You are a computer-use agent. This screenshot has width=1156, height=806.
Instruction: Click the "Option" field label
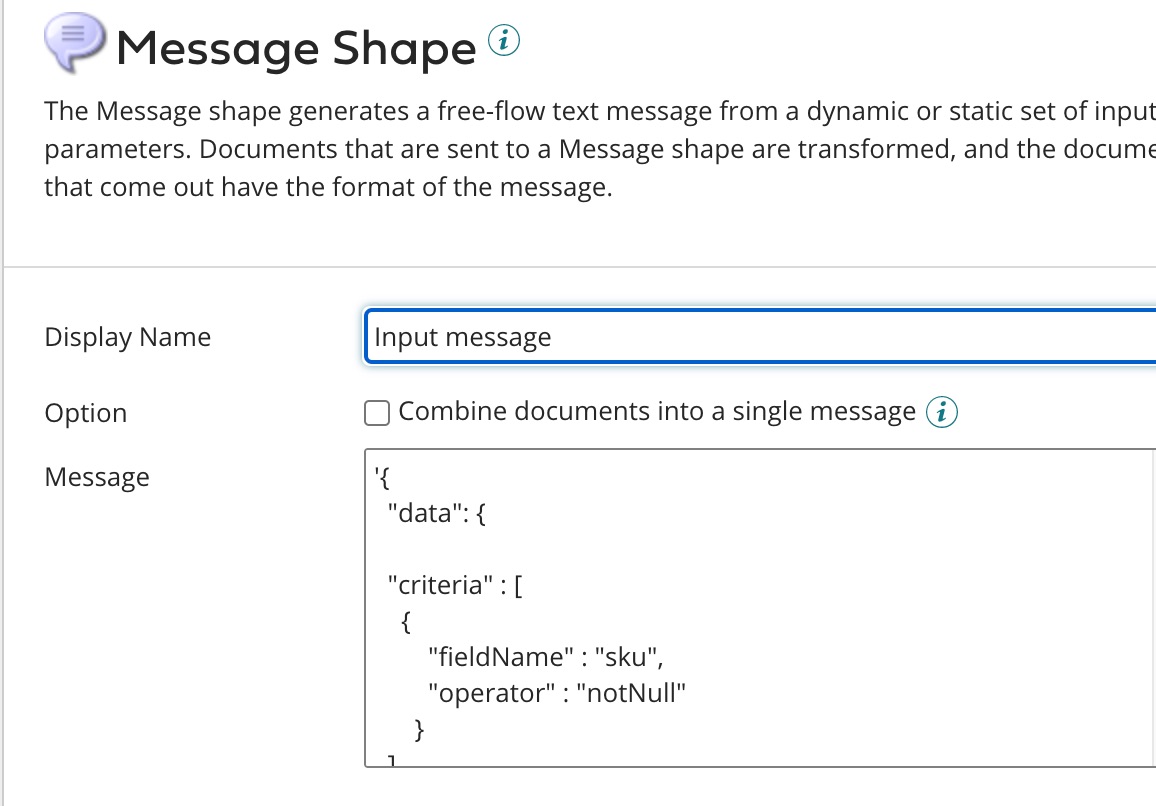[x=86, y=413]
